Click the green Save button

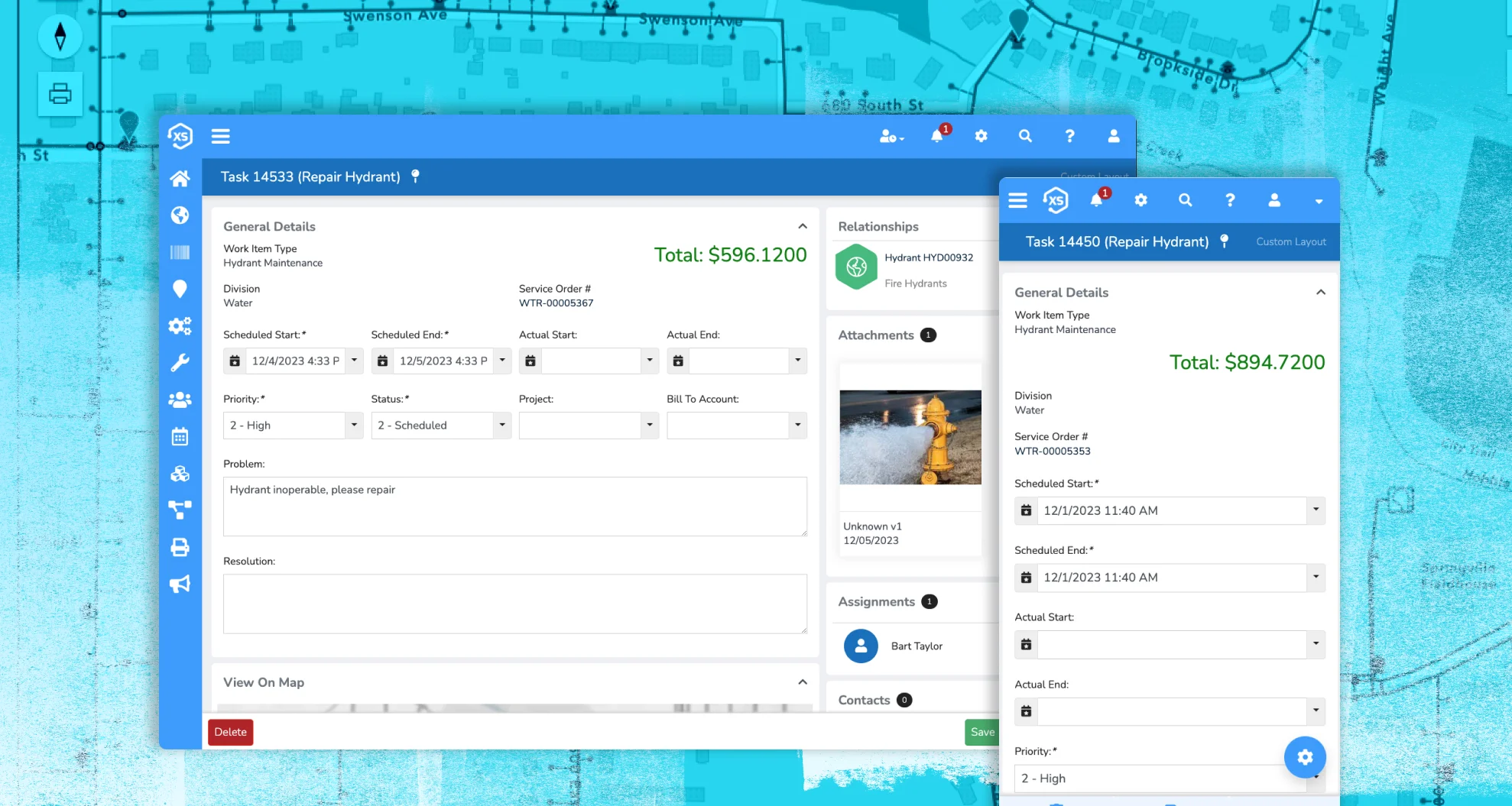click(x=982, y=732)
